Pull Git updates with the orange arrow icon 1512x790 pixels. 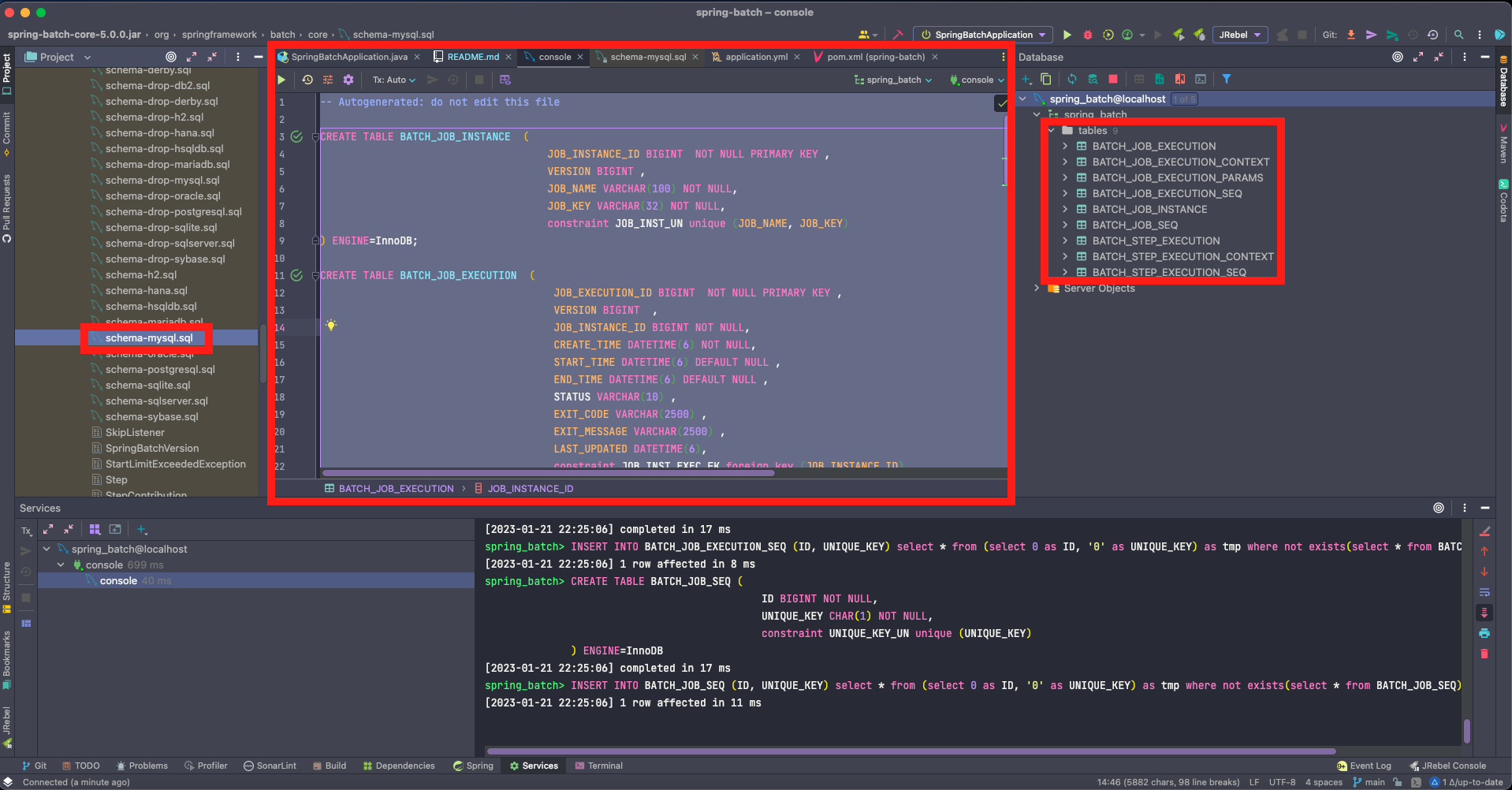point(1351,35)
